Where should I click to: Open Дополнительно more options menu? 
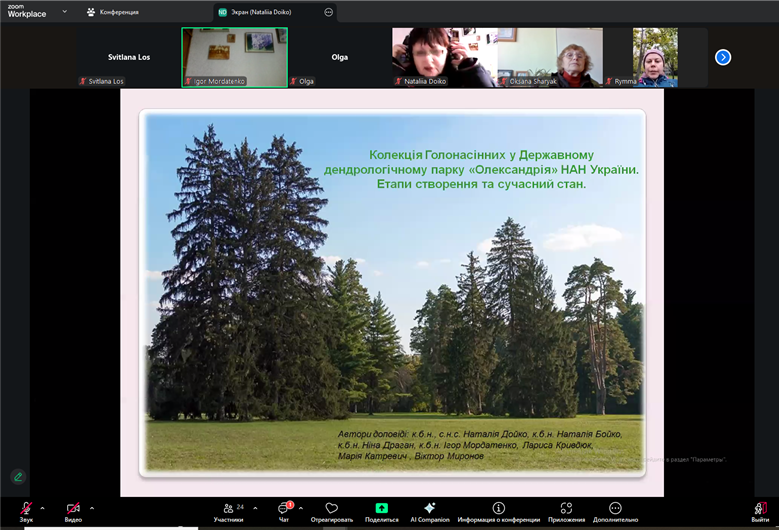point(615,509)
